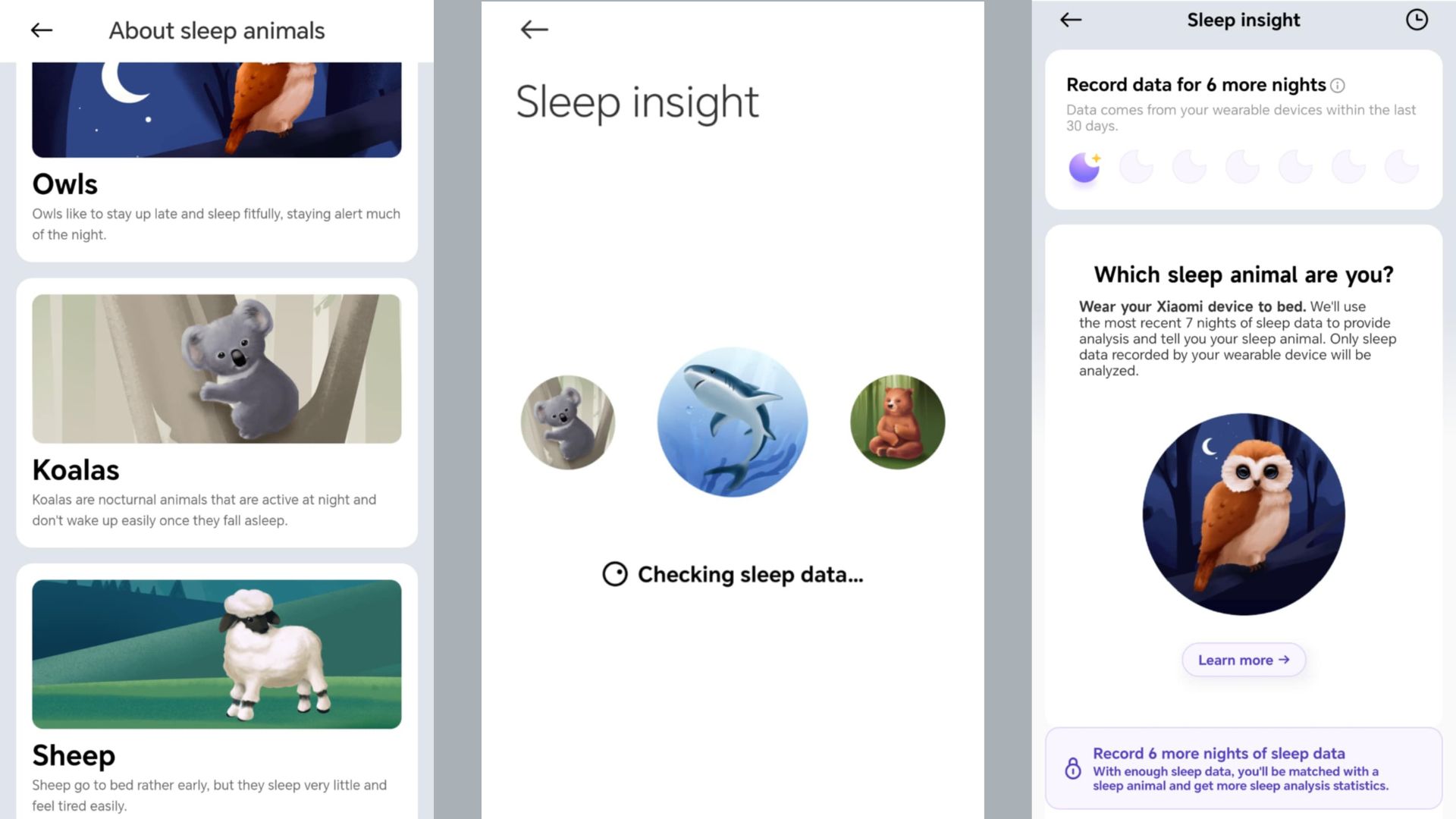Tap info icon next to Record data heading
This screenshot has width=1456, height=819.
[x=1338, y=86]
